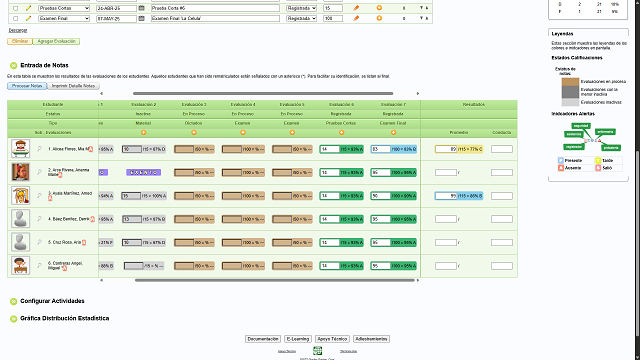Click magnifier icon next to student 3 Ayala Martínez
Screen dimensions: 640x360
[x=40, y=196]
